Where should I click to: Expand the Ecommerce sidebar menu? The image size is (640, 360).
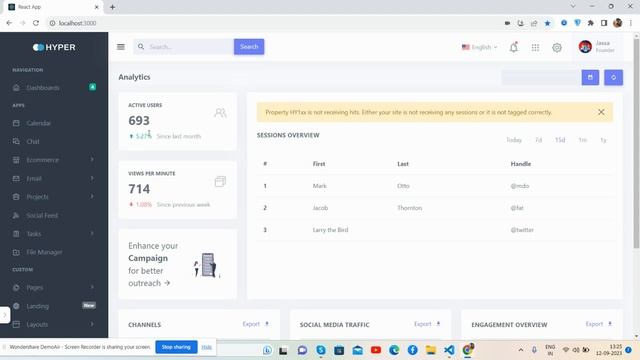tap(54, 160)
